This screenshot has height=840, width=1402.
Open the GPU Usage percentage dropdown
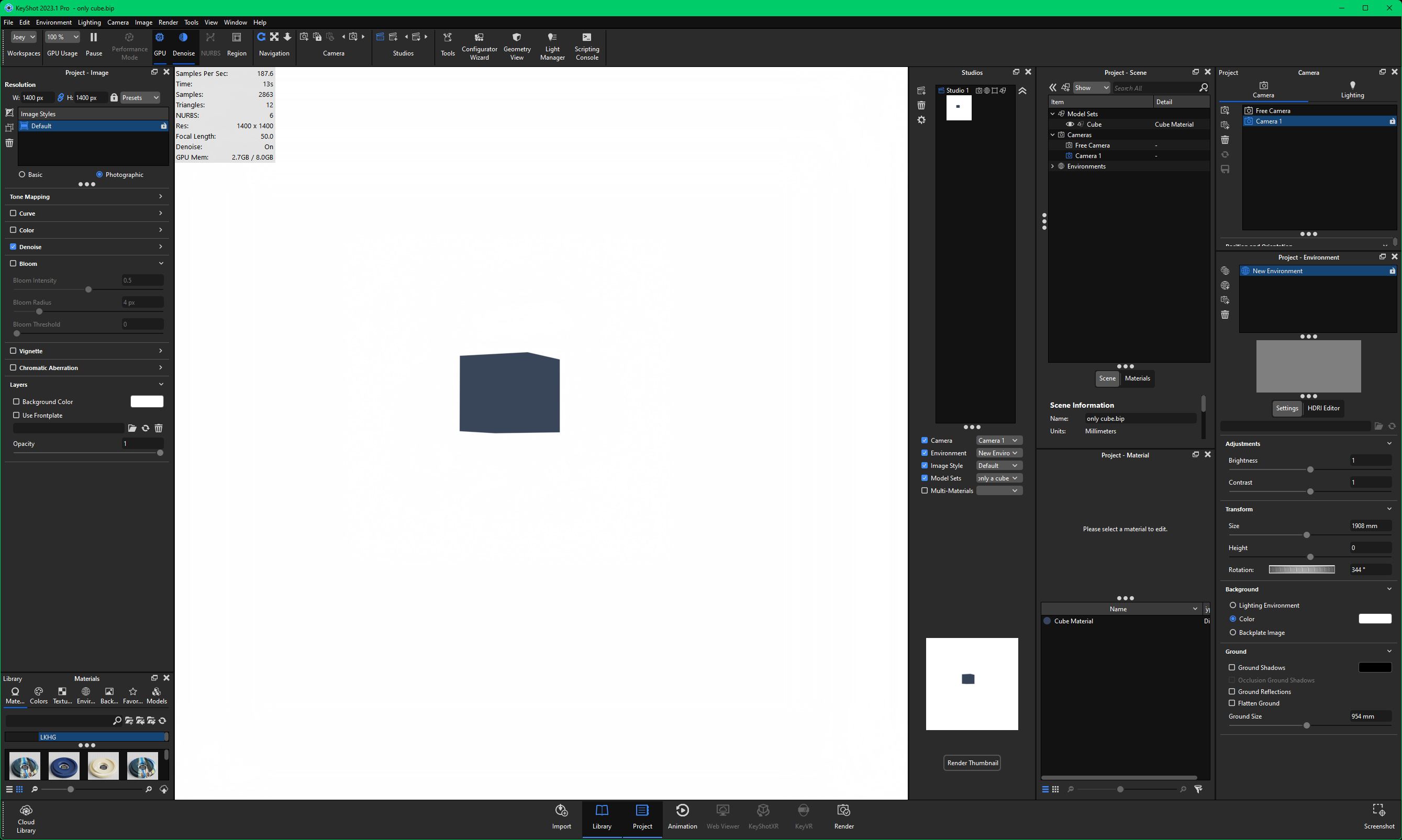tap(62, 37)
